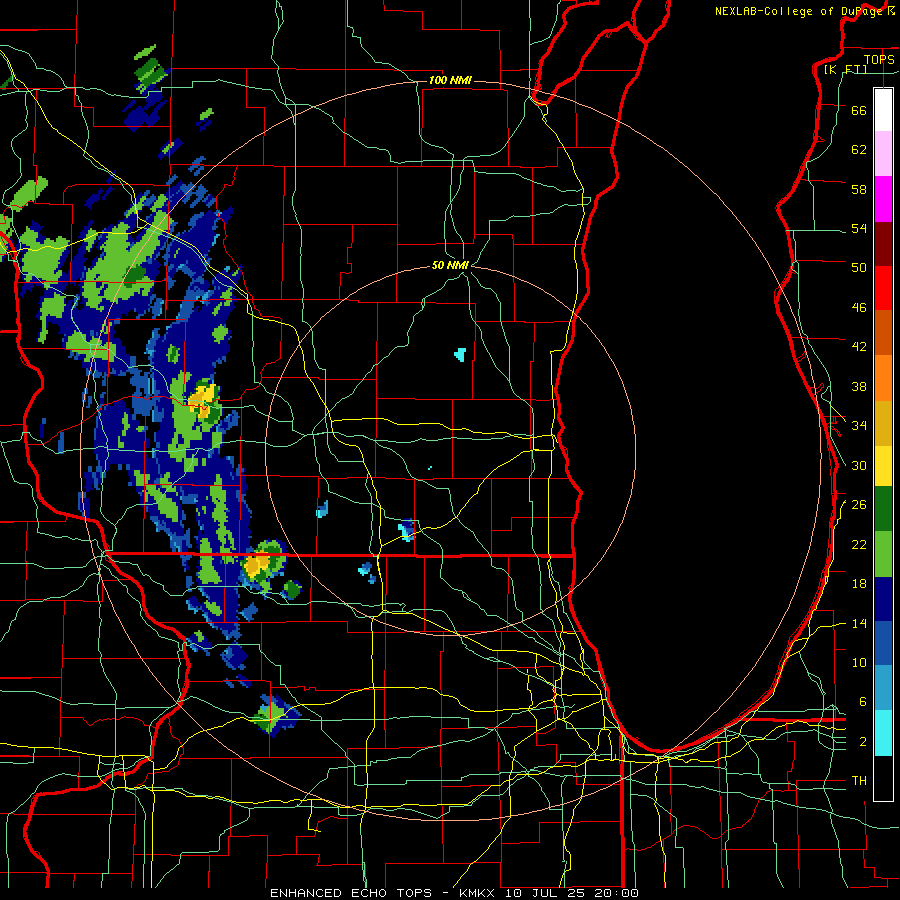The width and height of the screenshot is (900, 900).
Task: Click the gold legend swatch
Action: click(883, 423)
